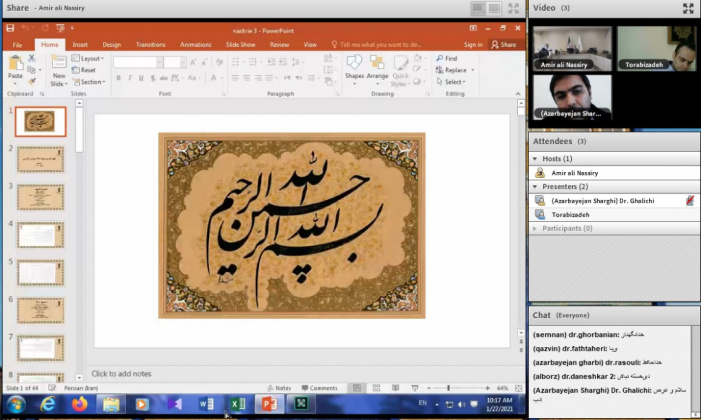Toggle the Comments pane in status bar
The width and height of the screenshot is (701, 420).
[320, 388]
